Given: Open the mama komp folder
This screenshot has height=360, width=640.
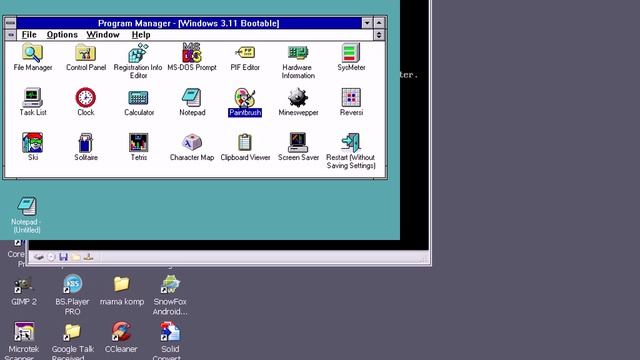Looking at the screenshot, I should click(122, 291).
